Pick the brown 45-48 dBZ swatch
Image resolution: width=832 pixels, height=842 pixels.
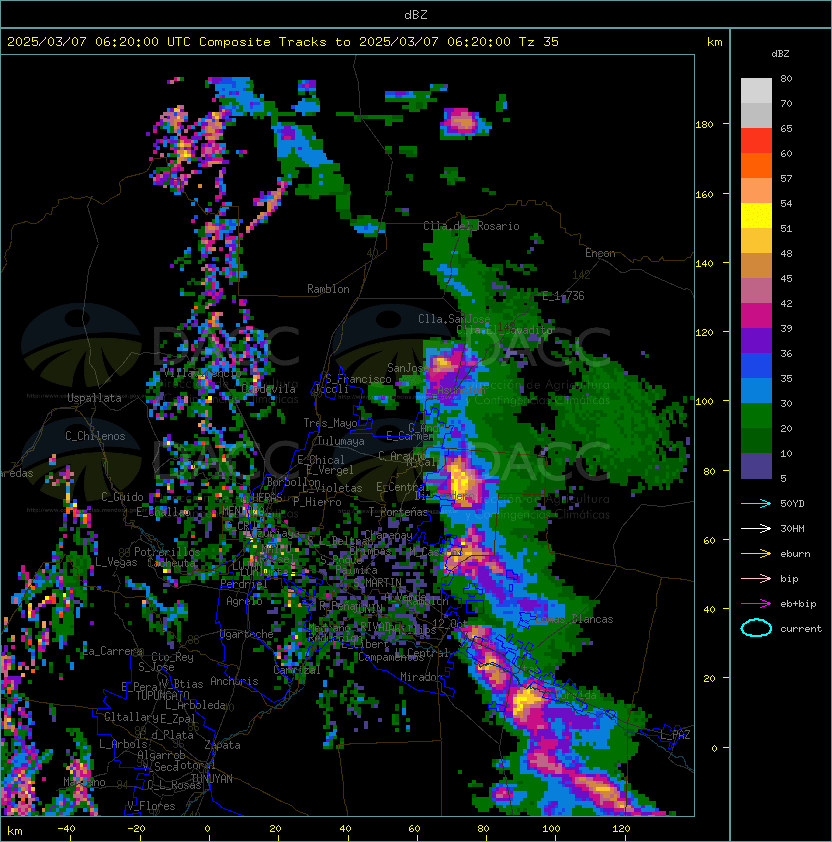click(756, 266)
